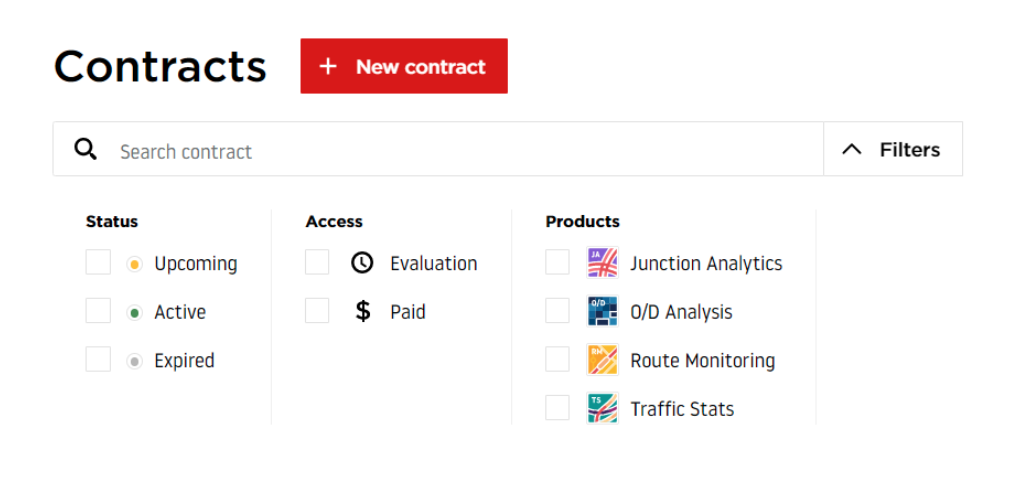Click the O/D Analysis product icon

pyautogui.click(x=602, y=311)
